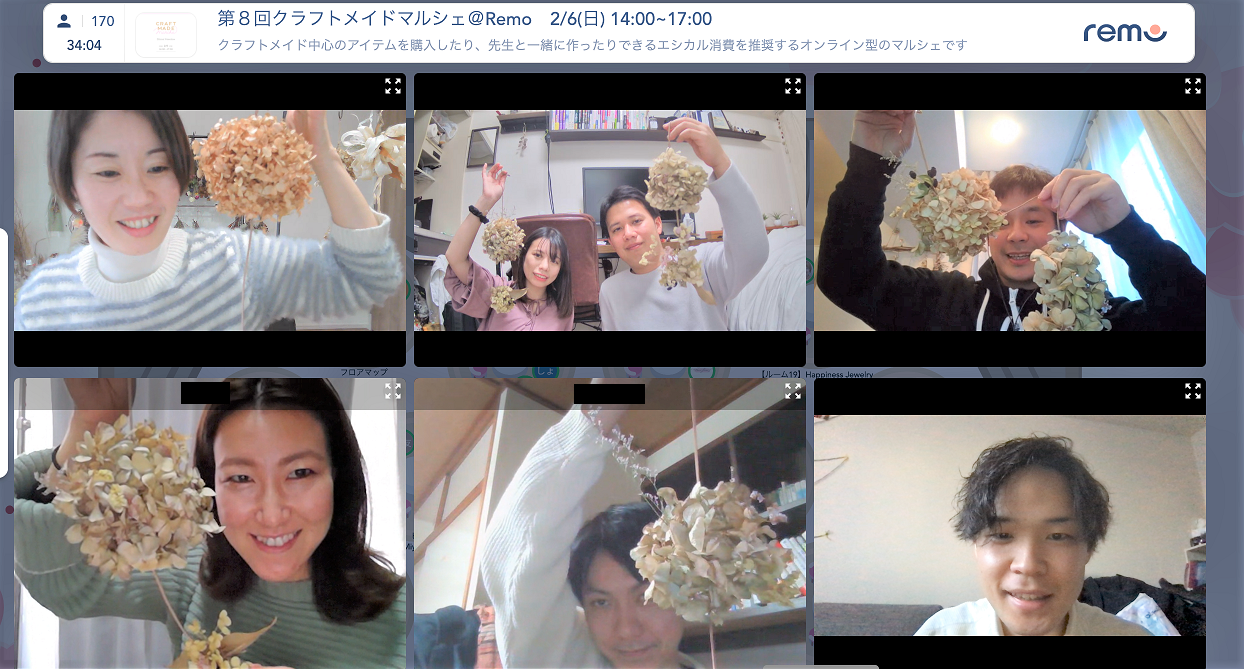Click the participant count number '170'

(102, 20)
